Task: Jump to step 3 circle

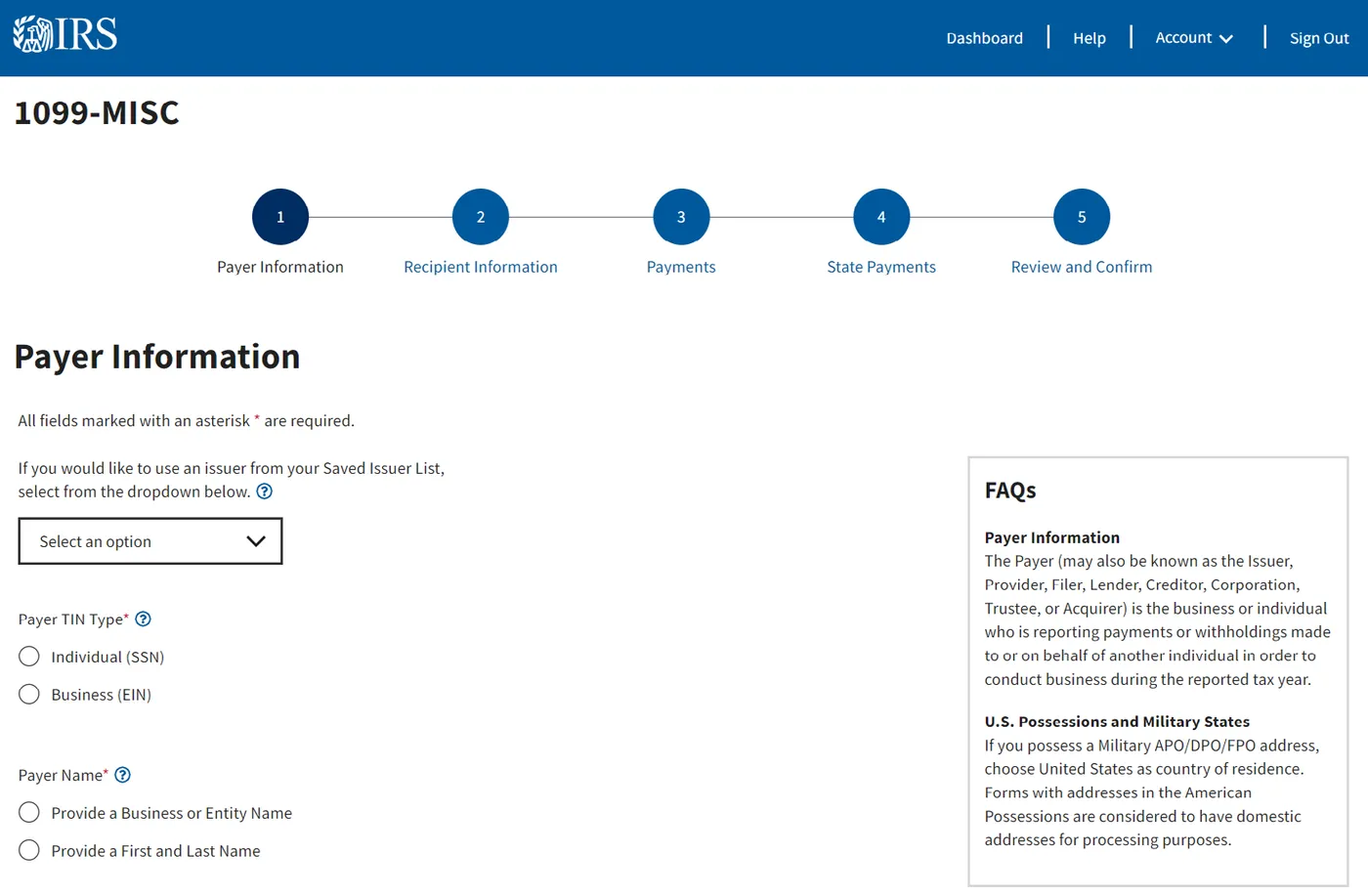Action: (x=681, y=217)
